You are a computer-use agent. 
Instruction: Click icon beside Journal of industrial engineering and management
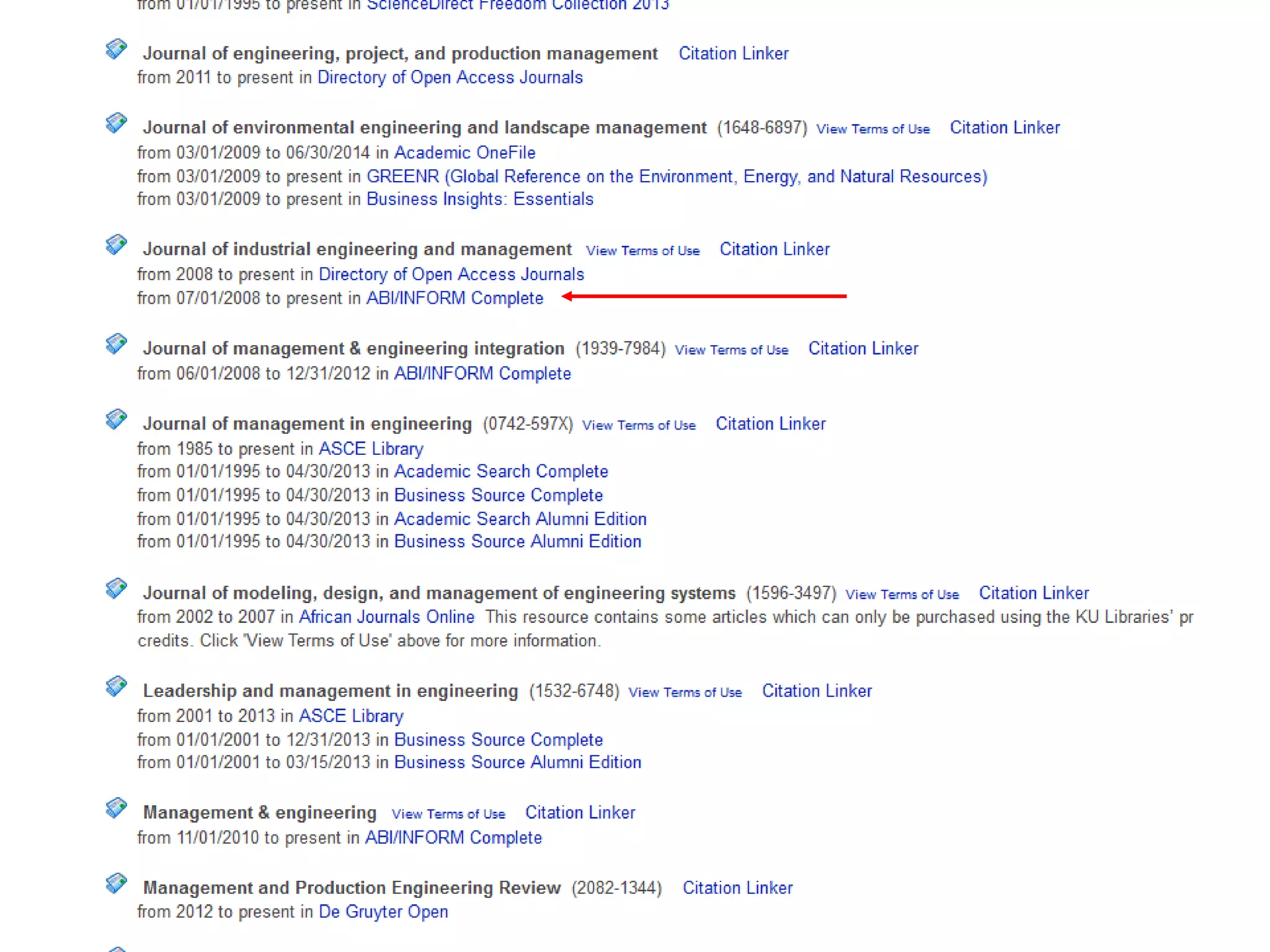(x=116, y=245)
